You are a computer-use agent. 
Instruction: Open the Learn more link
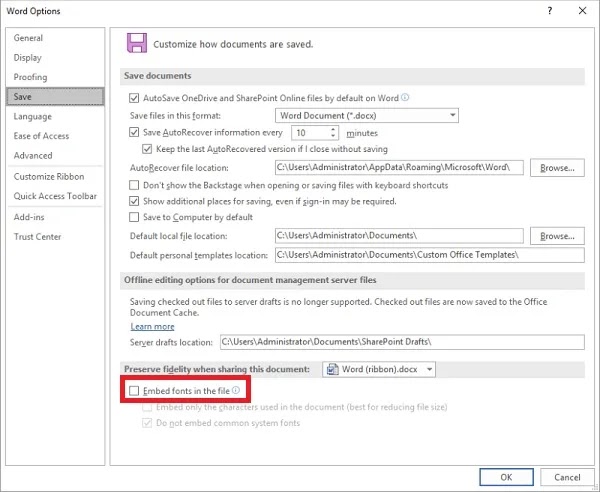(152, 326)
